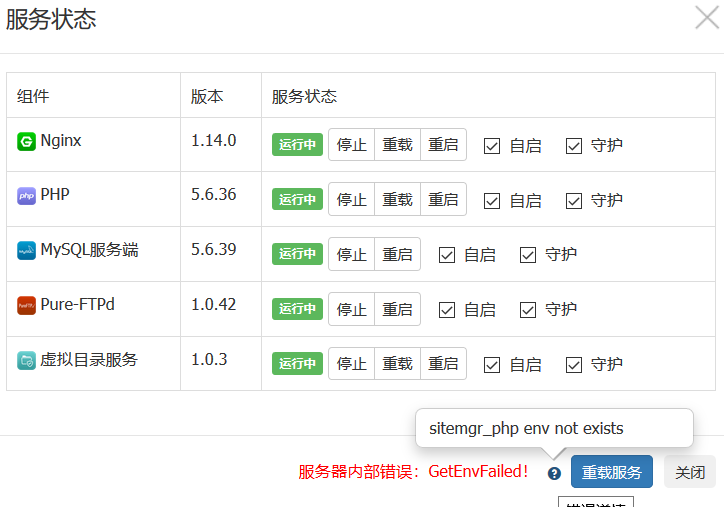Image resolution: width=724 pixels, height=507 pixels.
Task: Click the 虚拟目录服务 icon
Action: click(26, 360)
